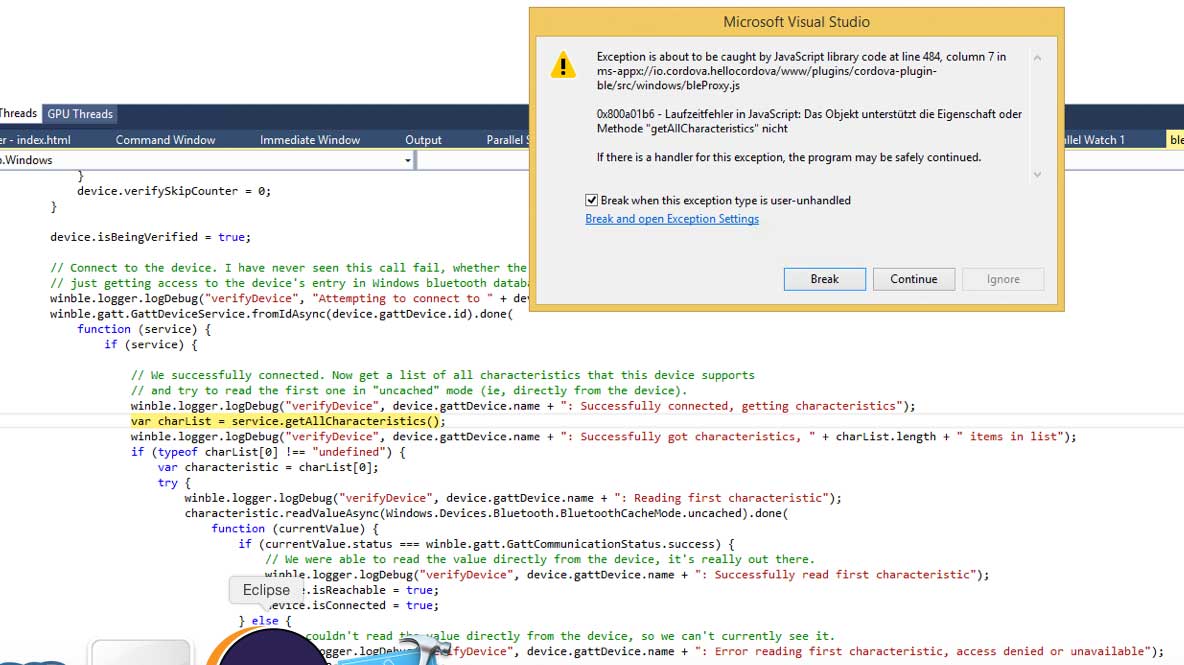
Task: Click the warning icon in exception dialog
Action: (x=563, y=66)
